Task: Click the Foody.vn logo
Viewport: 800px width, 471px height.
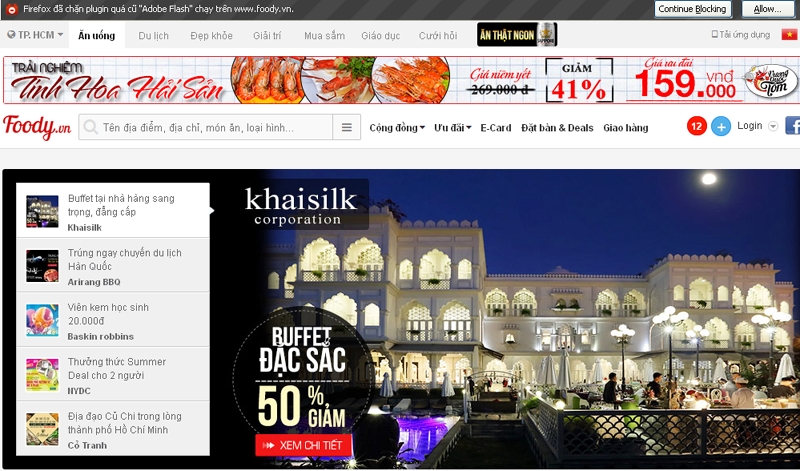Action: (x=37, y=127)
